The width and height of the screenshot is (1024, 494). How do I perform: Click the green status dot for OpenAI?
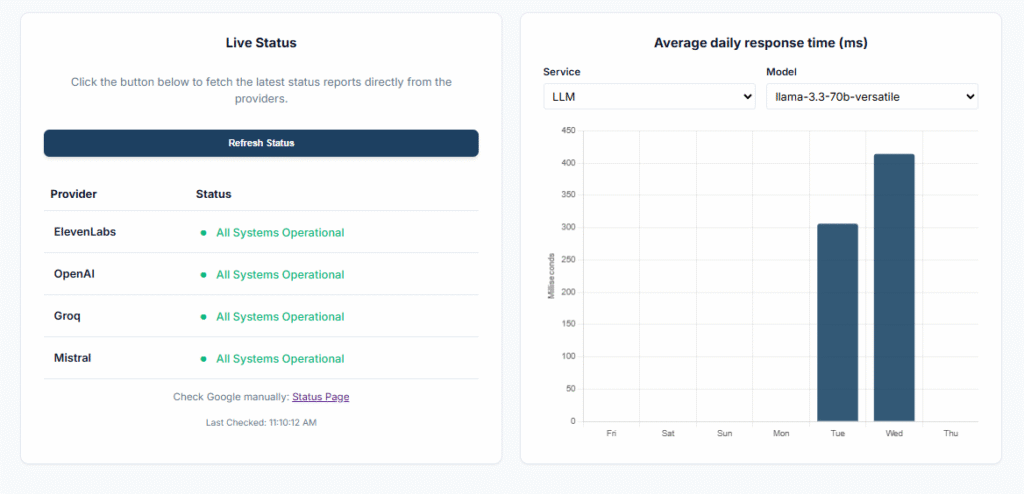204,275
